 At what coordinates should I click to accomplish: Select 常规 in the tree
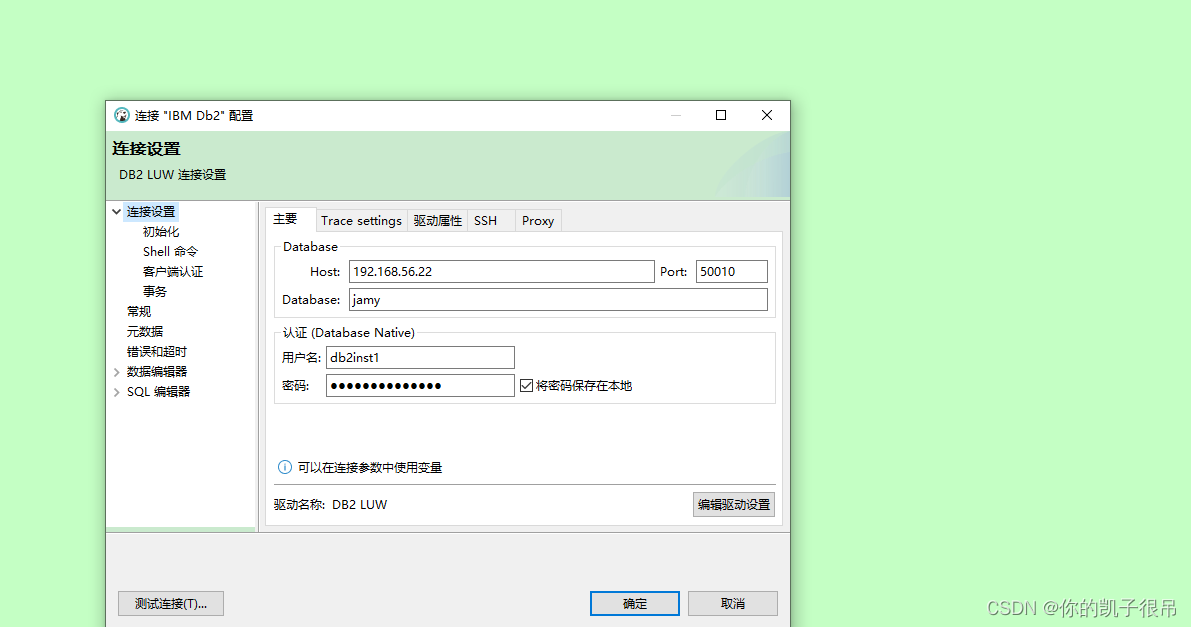[x=139, y=312]
